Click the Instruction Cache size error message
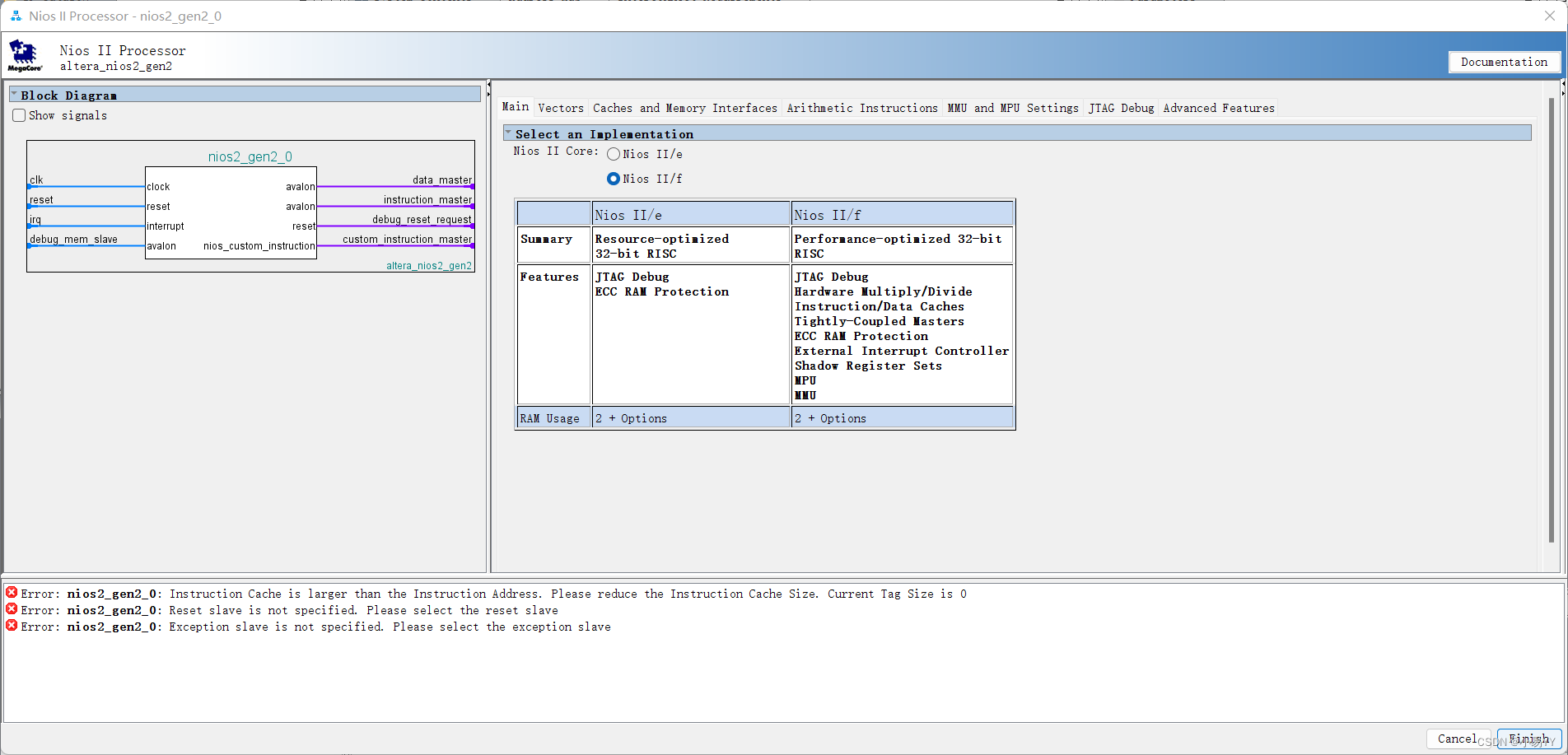The image size is (1568, 755). pos(568,594)
